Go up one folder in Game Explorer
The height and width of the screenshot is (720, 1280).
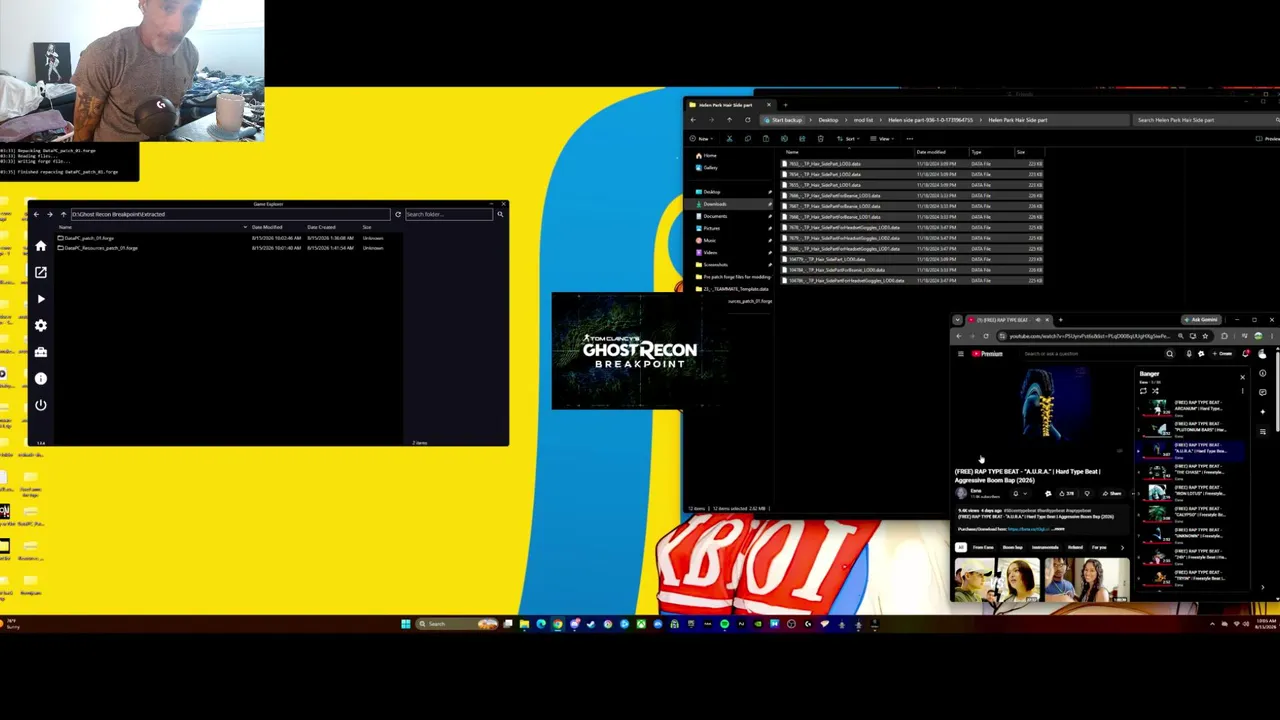coord(62,214)
